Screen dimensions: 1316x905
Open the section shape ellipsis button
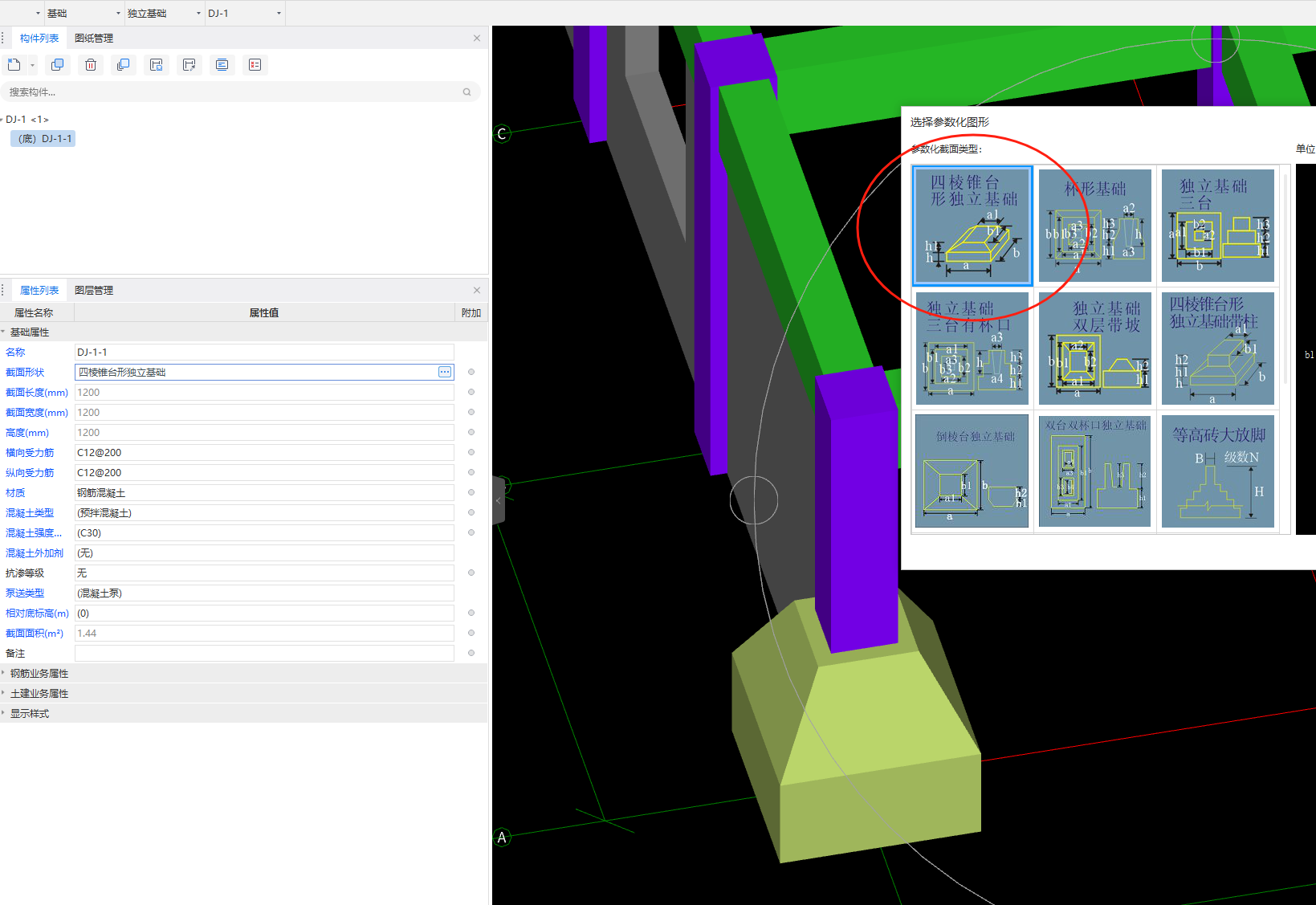[x=445, y=372]
